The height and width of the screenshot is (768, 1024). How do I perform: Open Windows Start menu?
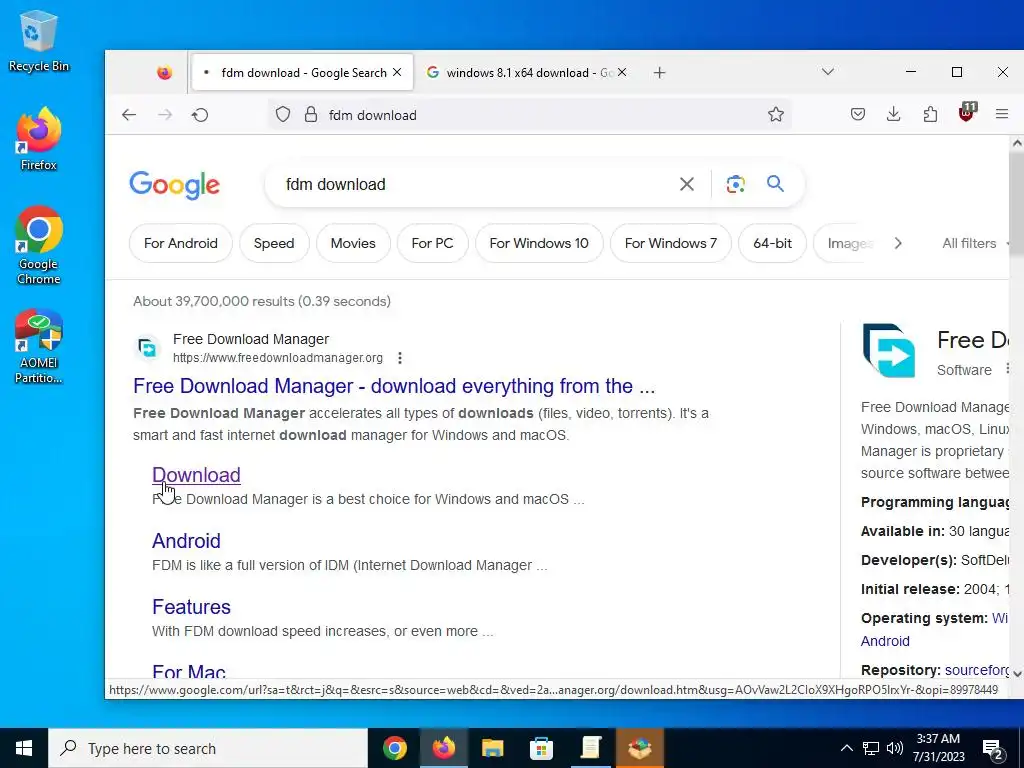click(24, 748)
